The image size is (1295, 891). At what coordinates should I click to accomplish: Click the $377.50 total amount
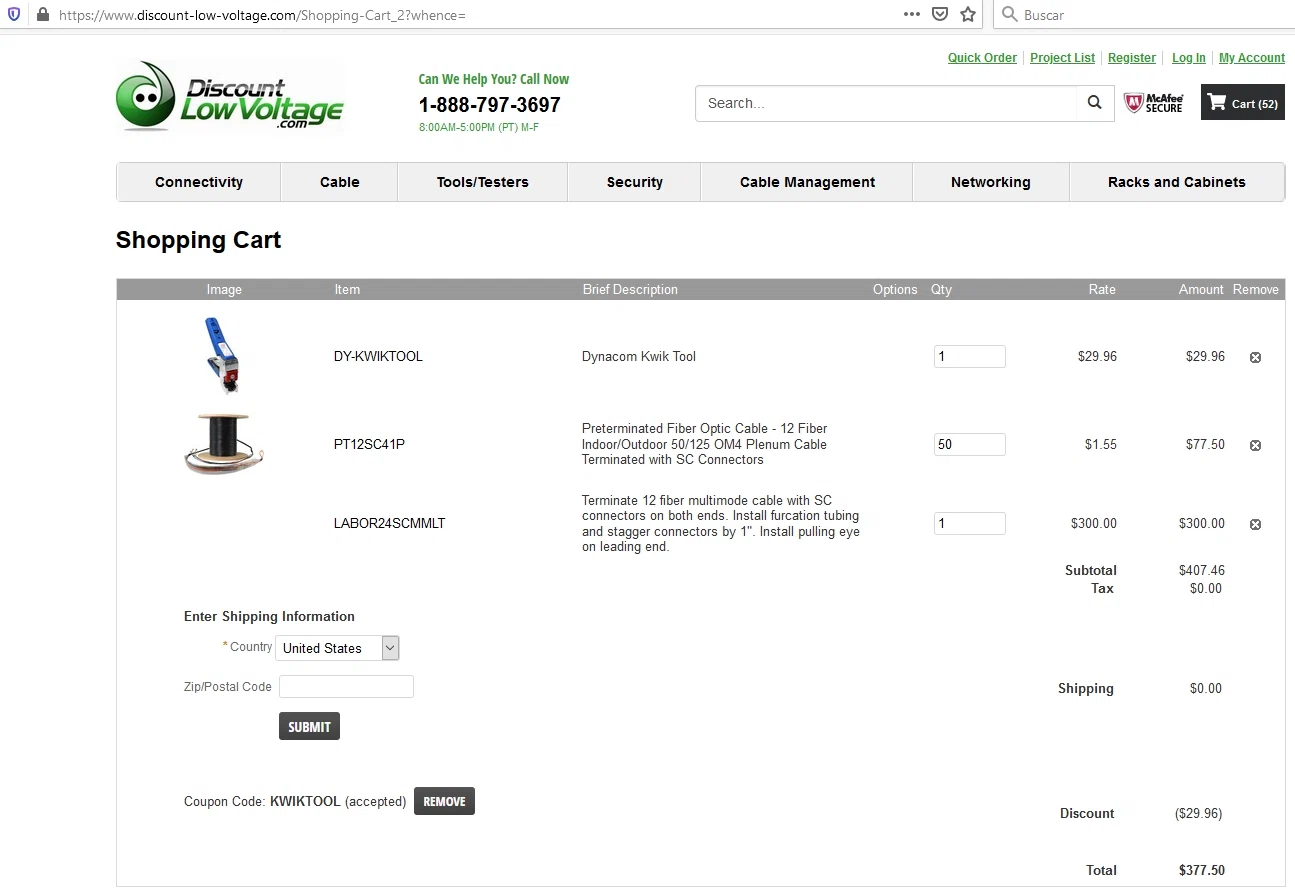(x=1201, y=870)
